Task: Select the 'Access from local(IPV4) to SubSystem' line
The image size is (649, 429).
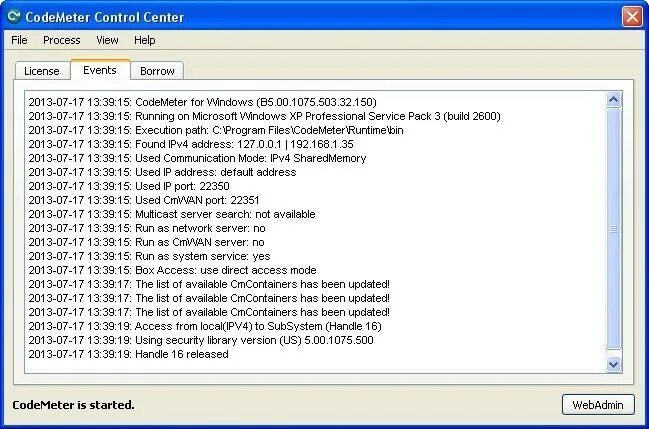Action: (x=205, y=326)
